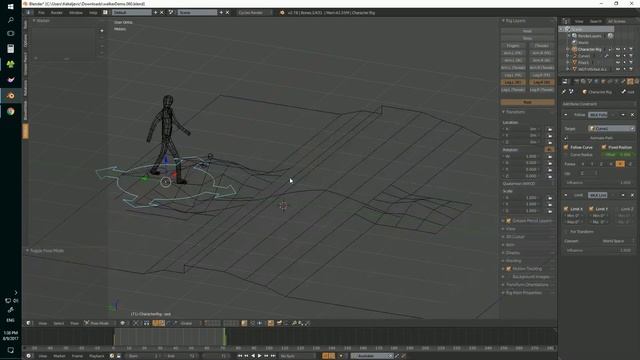Animate the Location X property icon

[549, 129]
